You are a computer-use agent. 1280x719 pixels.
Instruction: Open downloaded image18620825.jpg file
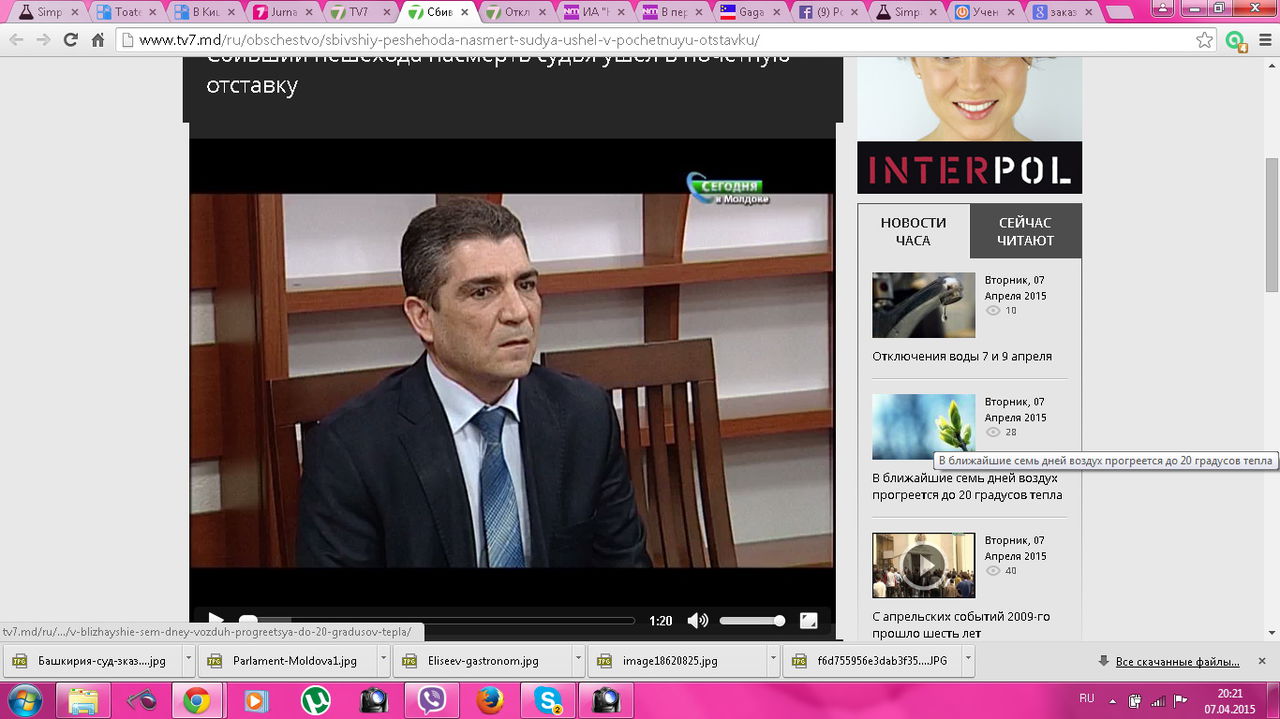(678, 661)
